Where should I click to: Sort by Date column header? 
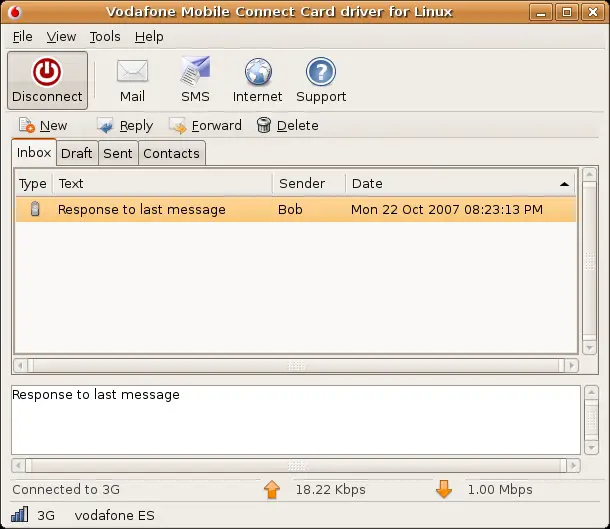[460, 183]
